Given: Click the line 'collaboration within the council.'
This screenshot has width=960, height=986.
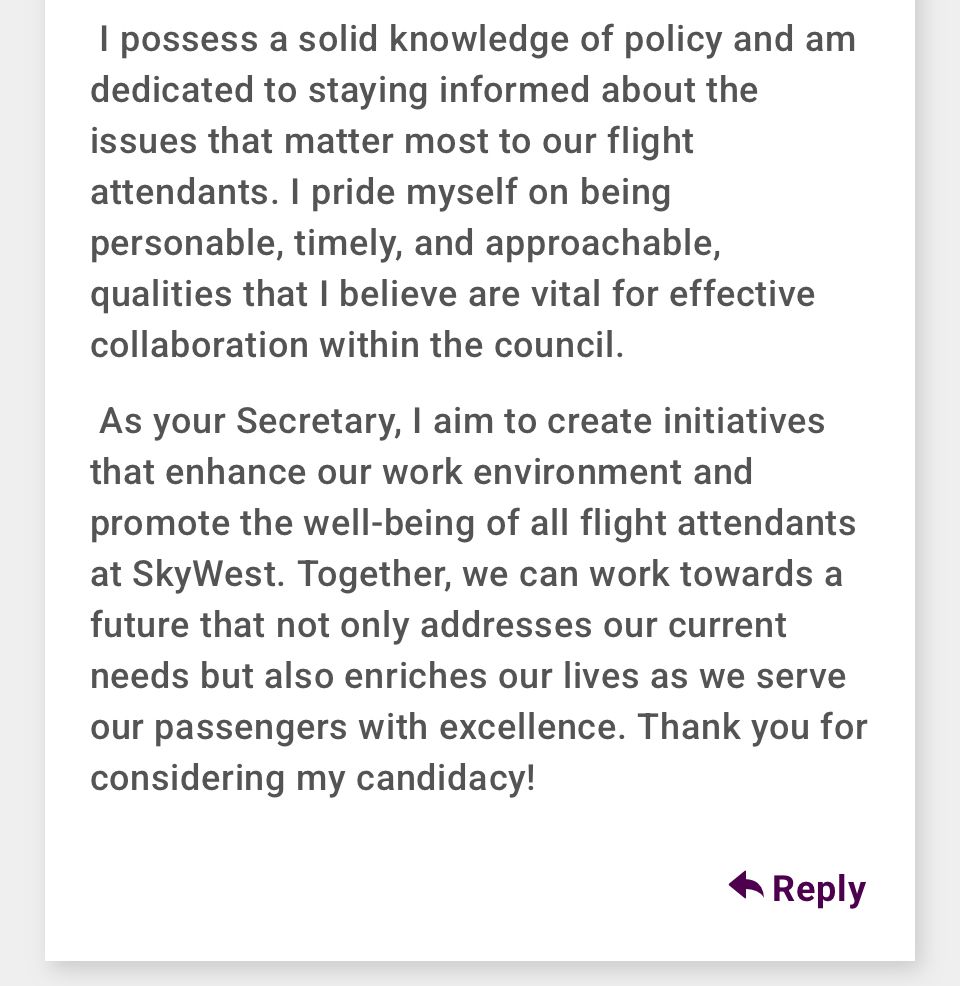Looking at the screenshot, I should 357,345.
